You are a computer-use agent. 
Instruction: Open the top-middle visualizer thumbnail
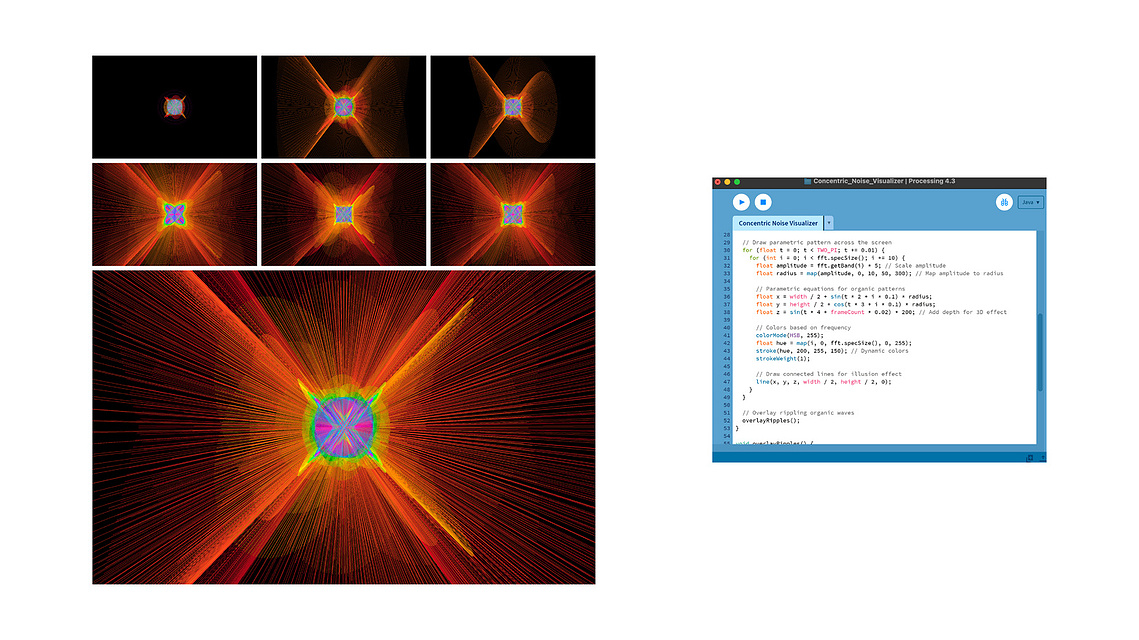[344, 107]
